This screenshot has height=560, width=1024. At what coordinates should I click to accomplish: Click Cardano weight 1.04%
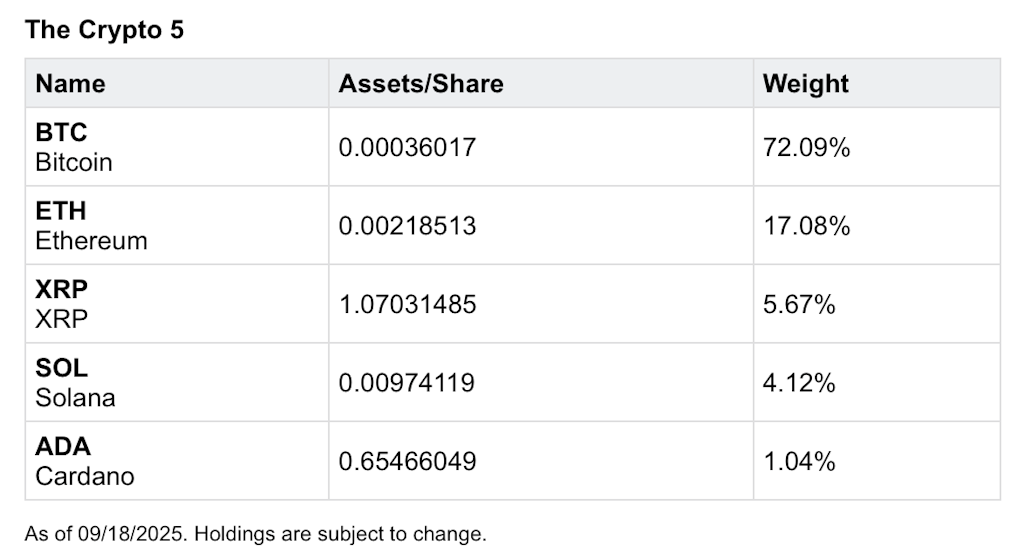[x=799, y=461]
